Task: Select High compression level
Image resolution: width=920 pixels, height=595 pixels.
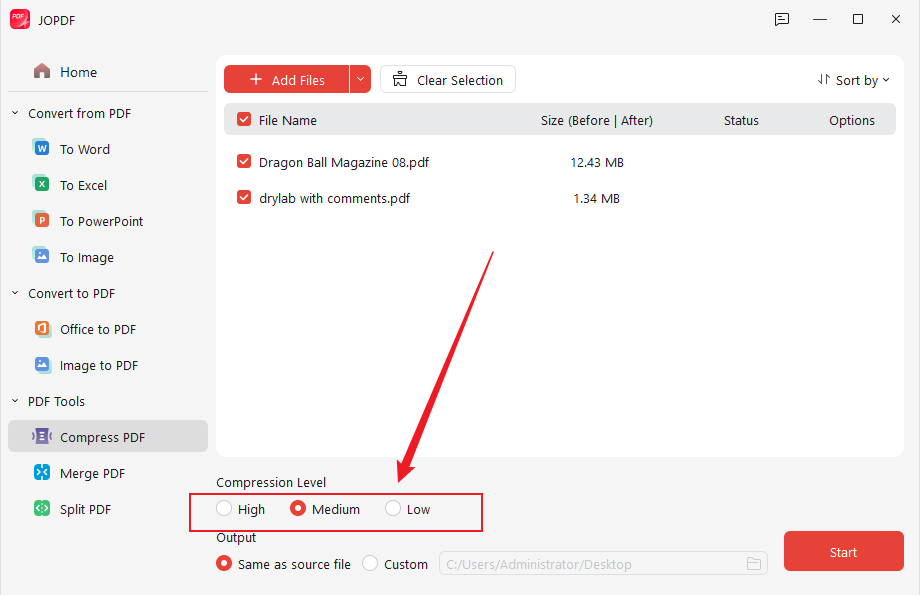Action: [x=223, y=508]
